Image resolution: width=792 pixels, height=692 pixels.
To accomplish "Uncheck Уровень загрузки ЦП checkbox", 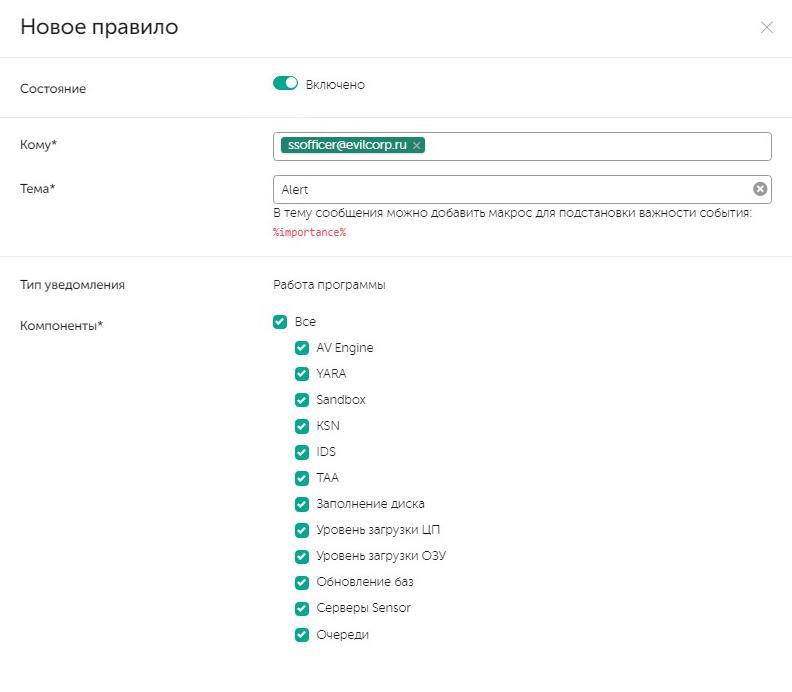I will coord(302,530).
